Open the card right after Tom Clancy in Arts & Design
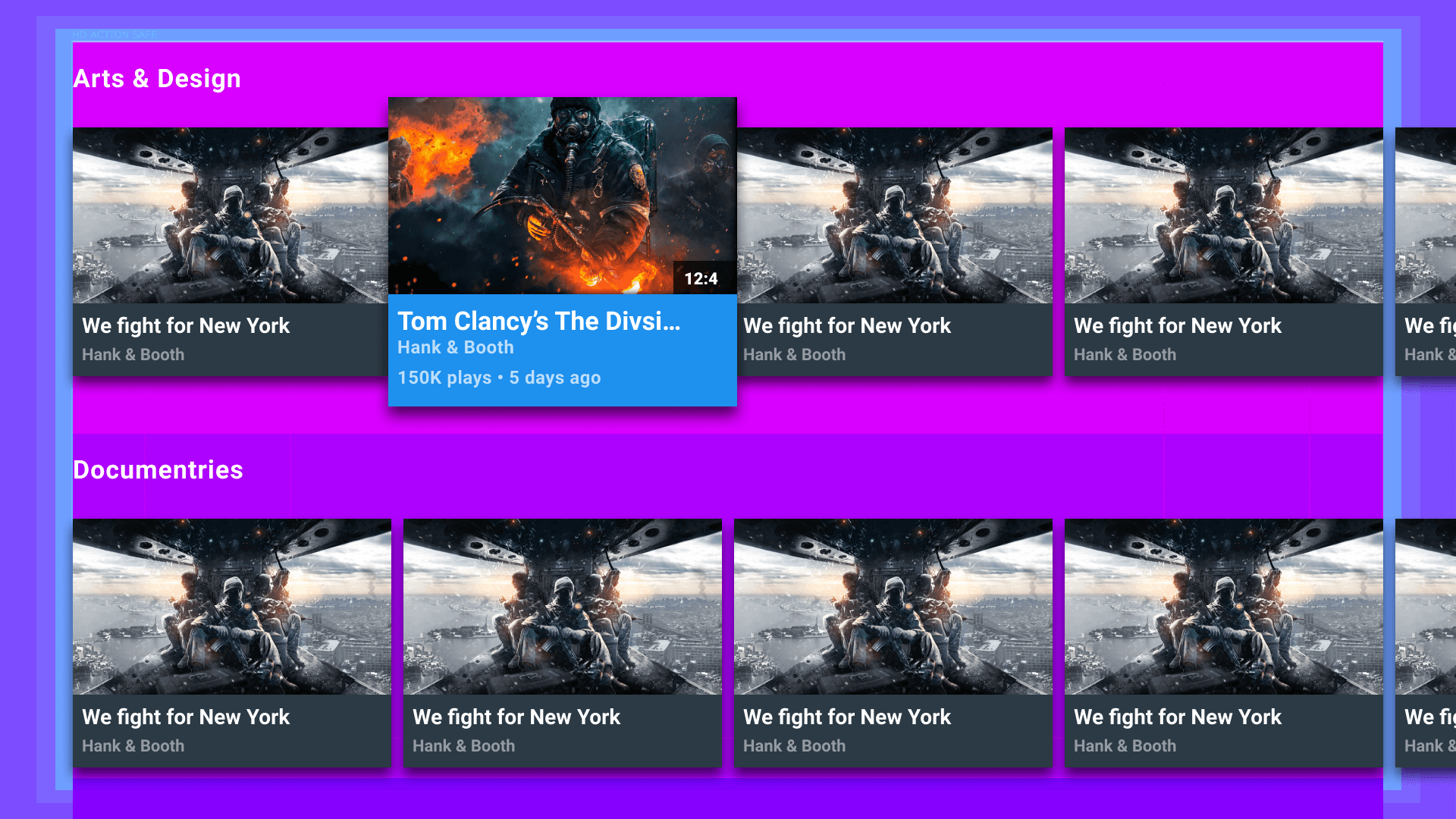The height and width of the screenshot is (819, 1456). (895, 252)
